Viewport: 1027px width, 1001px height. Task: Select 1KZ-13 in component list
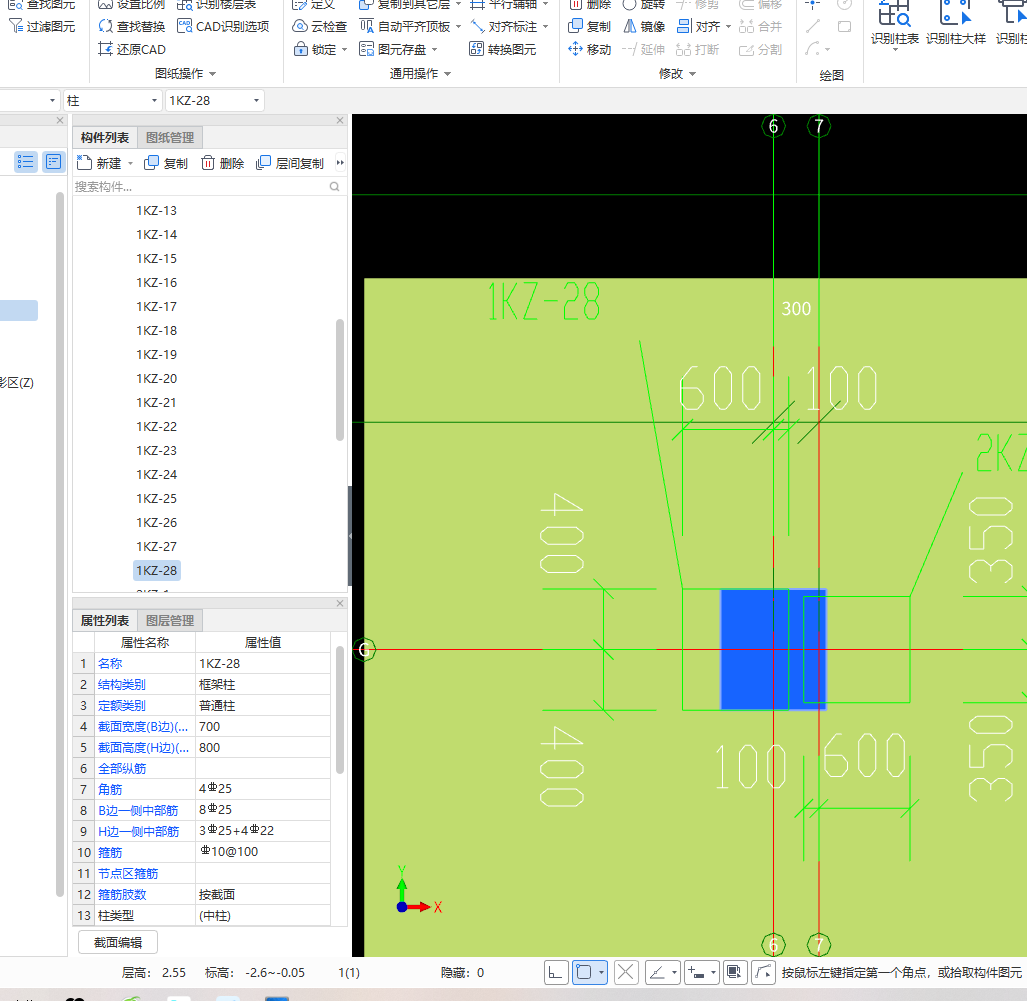coord(157,210)
